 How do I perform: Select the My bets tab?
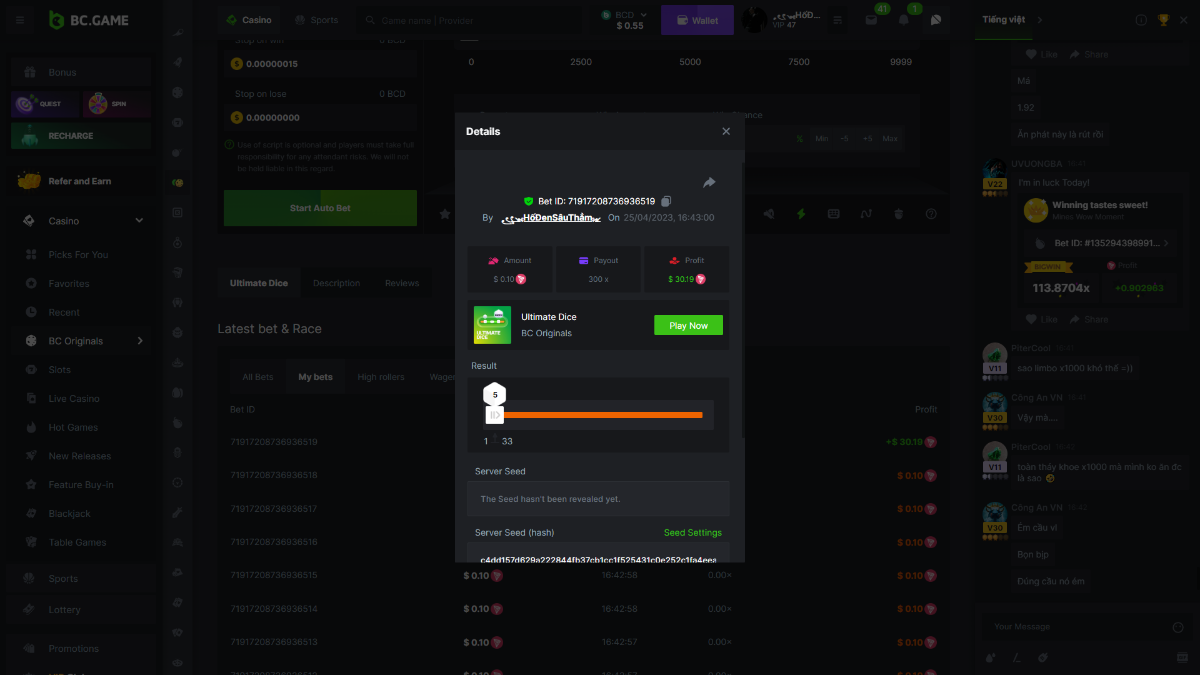click(x=315, y=377)
